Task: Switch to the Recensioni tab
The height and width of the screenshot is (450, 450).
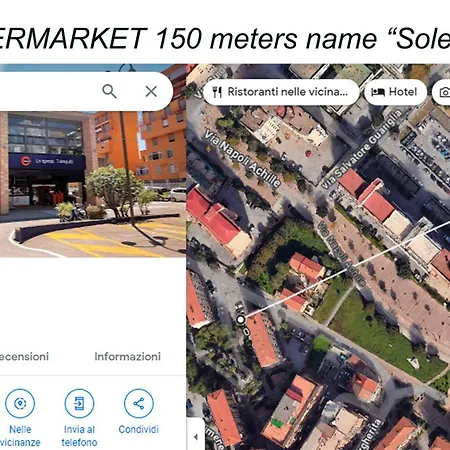Action: click(24, 356)
